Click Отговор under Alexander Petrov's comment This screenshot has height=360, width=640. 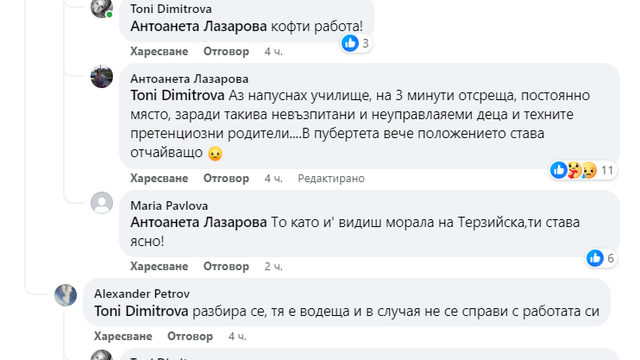click(190, 336)
